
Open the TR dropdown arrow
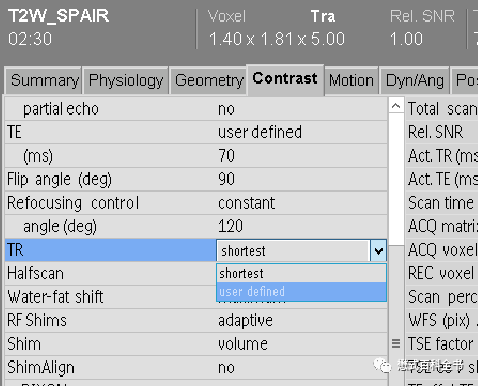coord(378,250)
